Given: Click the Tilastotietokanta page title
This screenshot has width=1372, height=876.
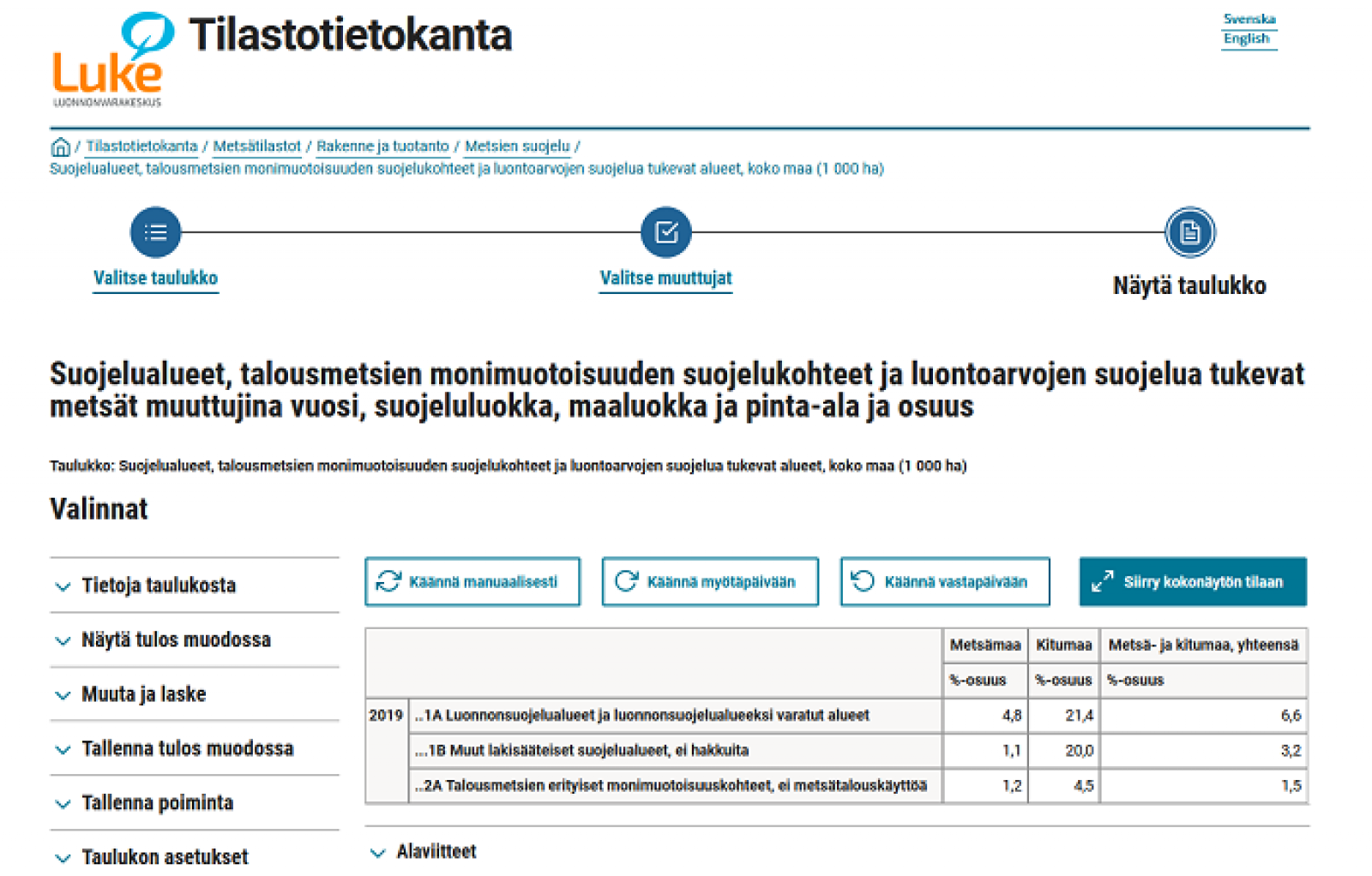Looking at the screenshot, I should [x=351, y=35].
